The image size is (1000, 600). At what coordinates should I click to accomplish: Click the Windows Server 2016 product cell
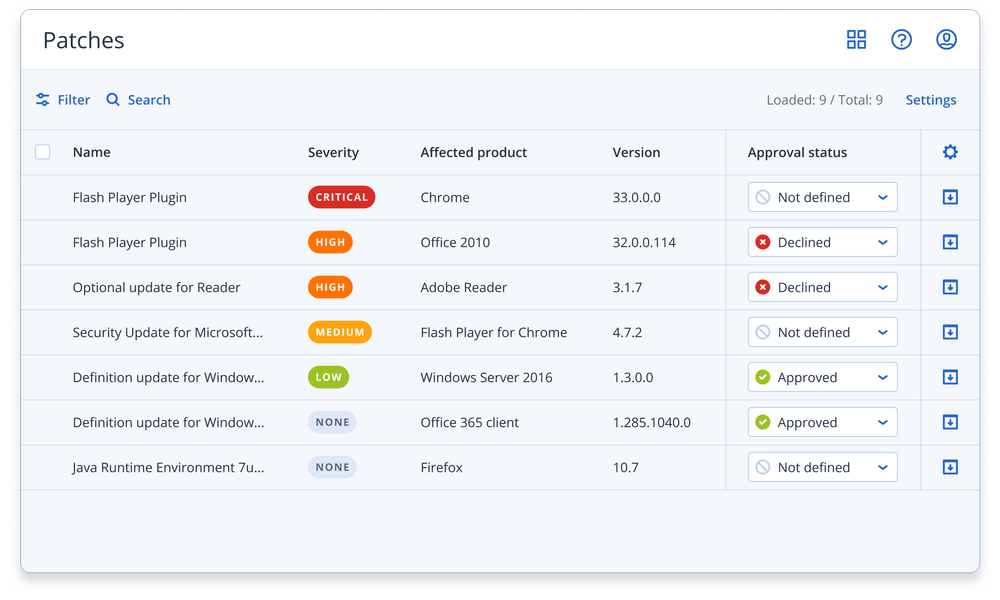[x=486, y=377]
